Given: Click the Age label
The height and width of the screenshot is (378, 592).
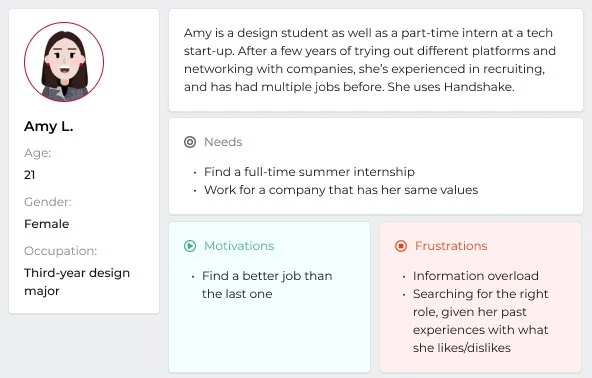Looking at the screenshot, I should point(37,153).
